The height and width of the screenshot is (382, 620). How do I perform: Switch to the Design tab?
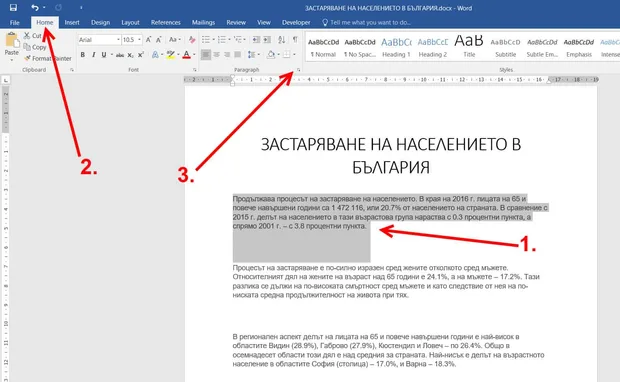pyautogui.click(x=100, y=23)
